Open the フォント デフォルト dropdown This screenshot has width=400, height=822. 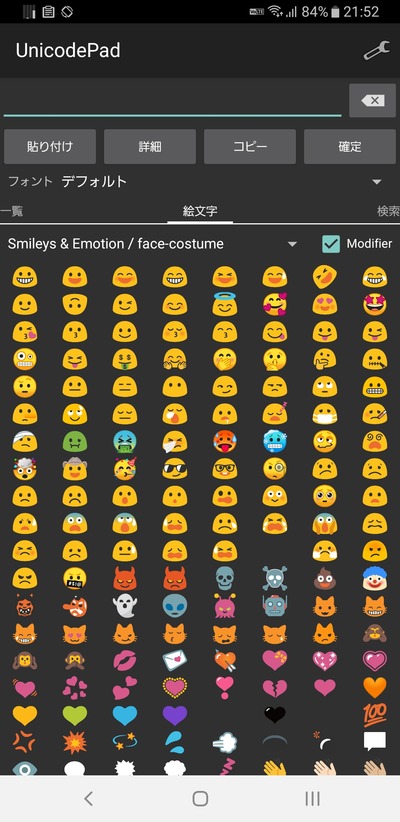[200, 181]
